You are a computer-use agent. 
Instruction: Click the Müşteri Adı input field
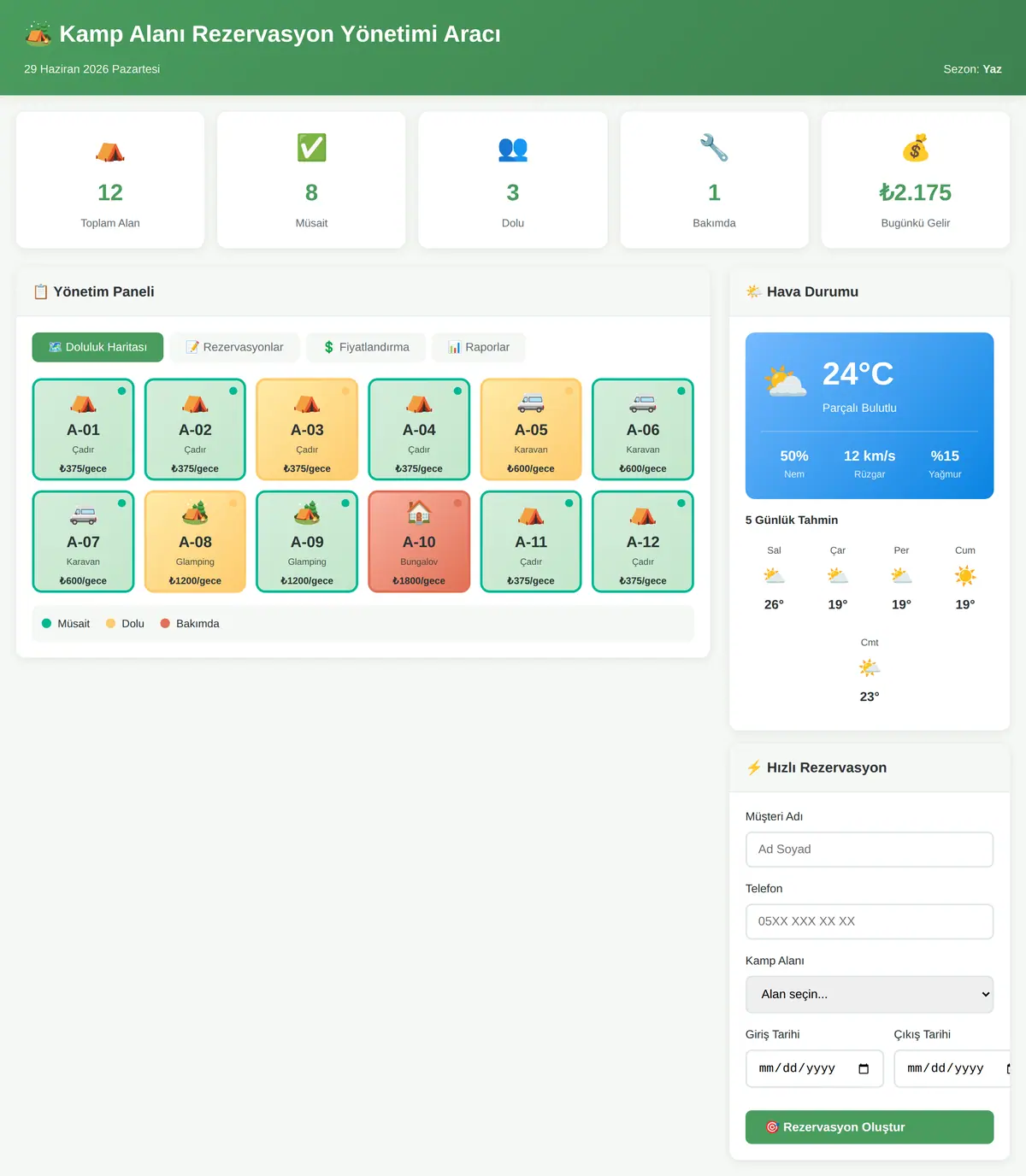coord(870,850)
